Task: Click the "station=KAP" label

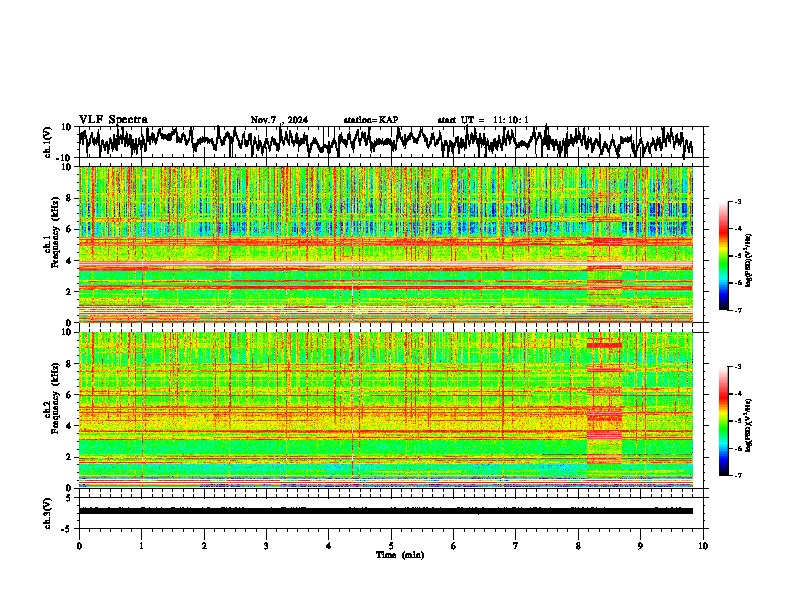Action: point(370,120)
